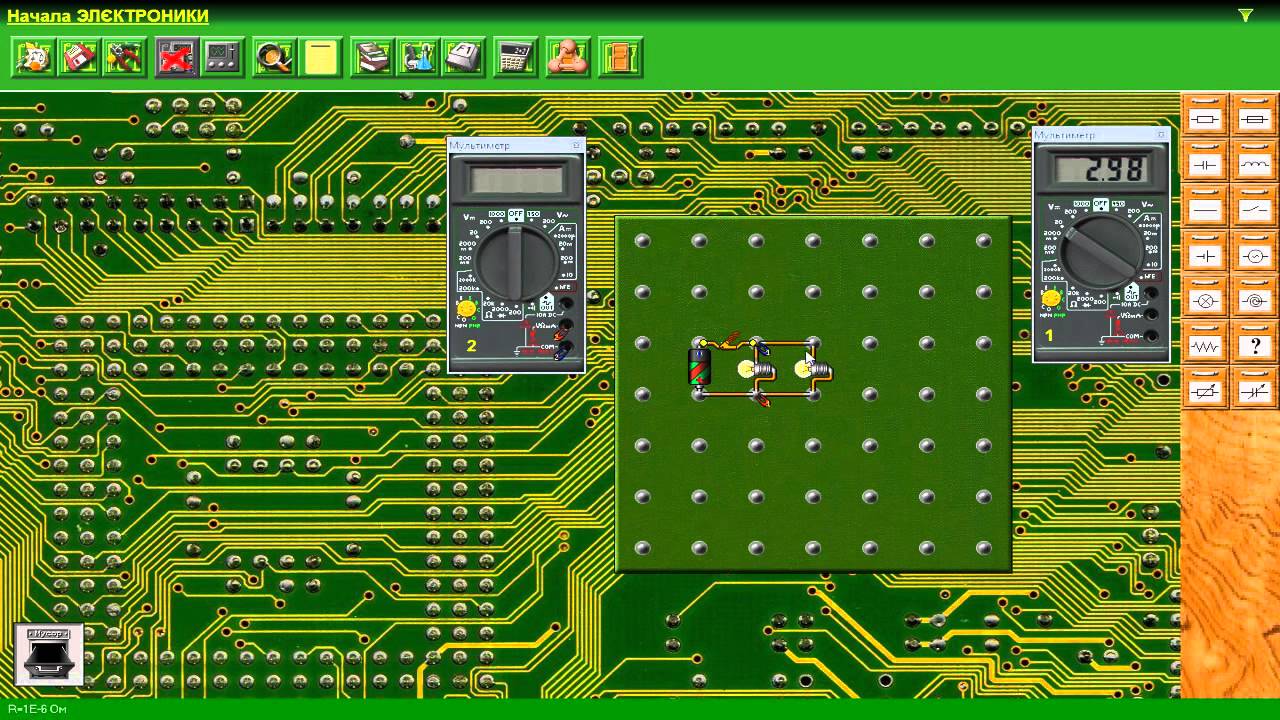1280x720 pixels.
Task: Click the VΩmA jack on multimeter 1
Action: point(1151,315)
